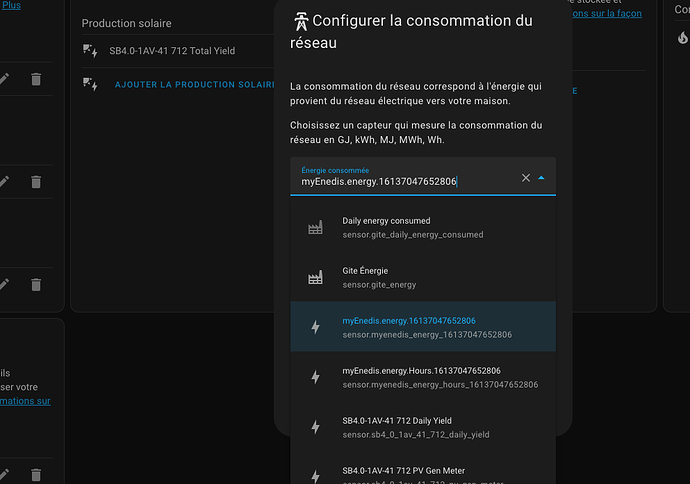This screenshot has width=690, height=484.
Task: Select SB4.0-1AV-41 712 Daily Yield option
Action: [x=423, y=427]
